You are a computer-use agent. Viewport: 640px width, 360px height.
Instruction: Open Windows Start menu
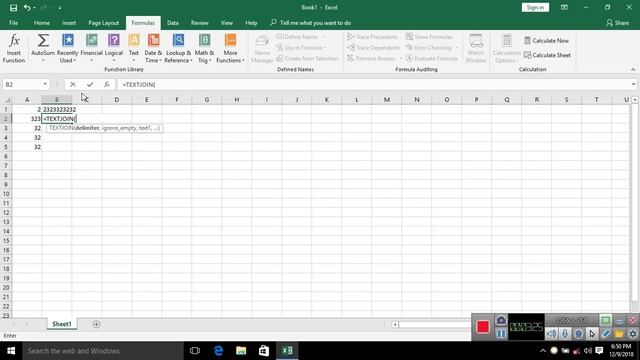11,351
